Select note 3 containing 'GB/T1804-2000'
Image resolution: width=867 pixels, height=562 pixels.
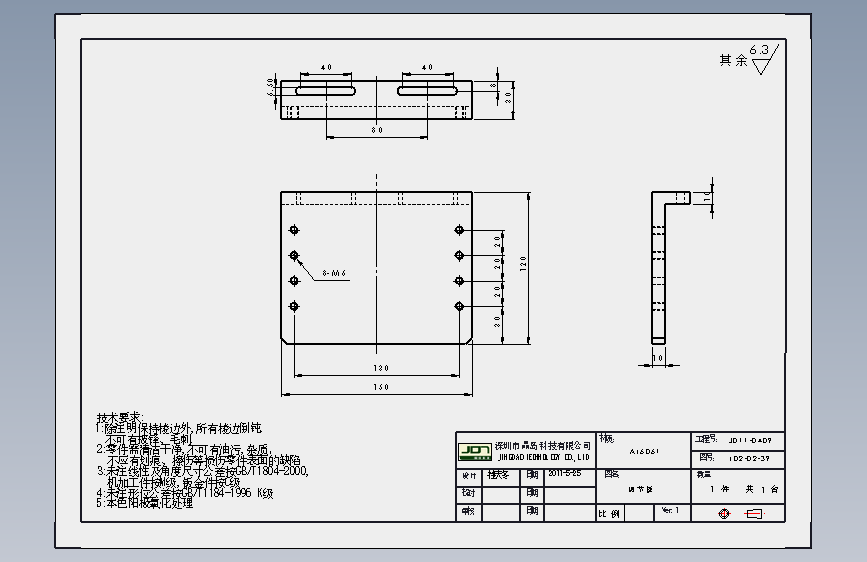tap(203, 477)
